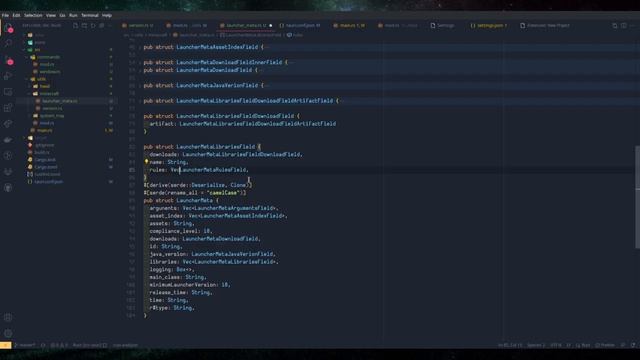This screenshot has height=360, width=640.
Task: Click the Ln, Col cursor position in status bar
Action: (x=510, y=345)
